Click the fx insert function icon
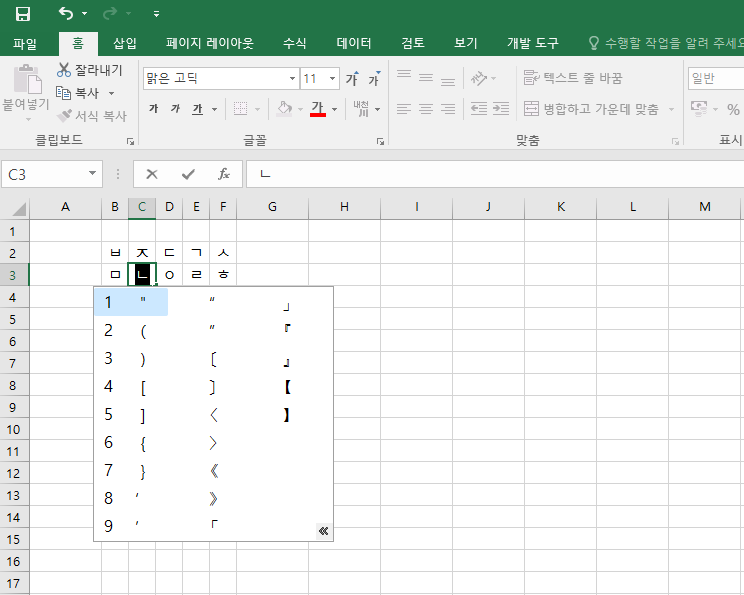This screenshot has width=744, height=595. [224, 175]
